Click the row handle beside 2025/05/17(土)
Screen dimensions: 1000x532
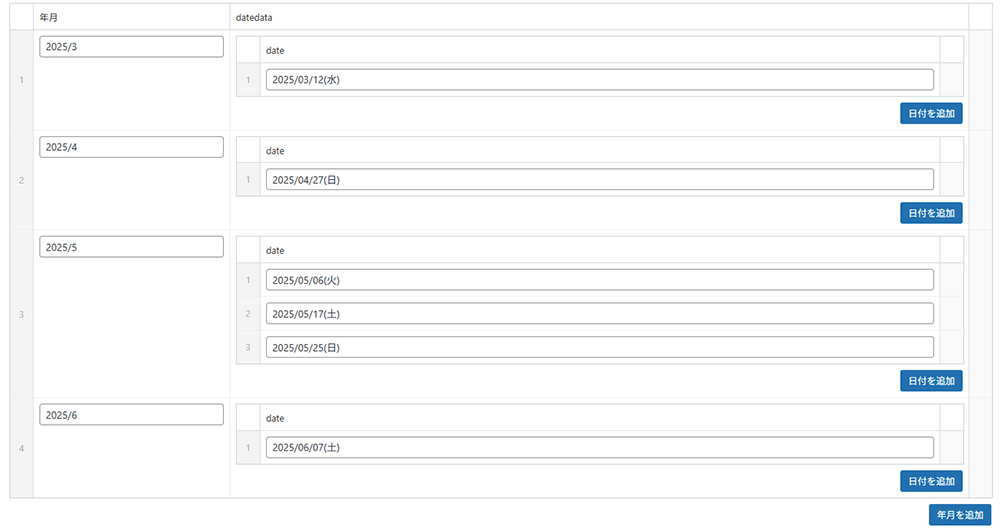248,314
